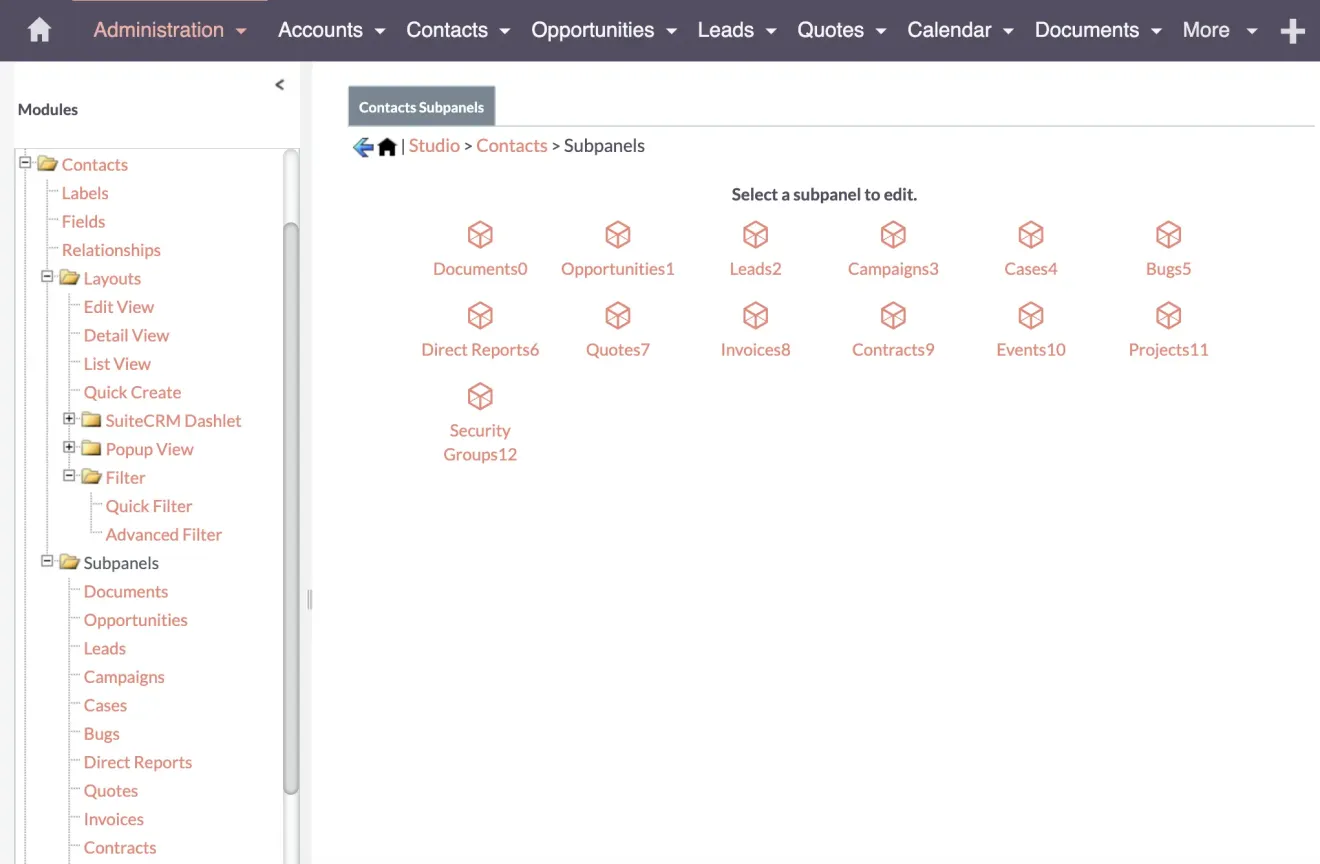The height and width of the screenshot is (864, 1320).
Task: Open the Bugs5 subpanel icon
Action: (x=1168, y=245)
